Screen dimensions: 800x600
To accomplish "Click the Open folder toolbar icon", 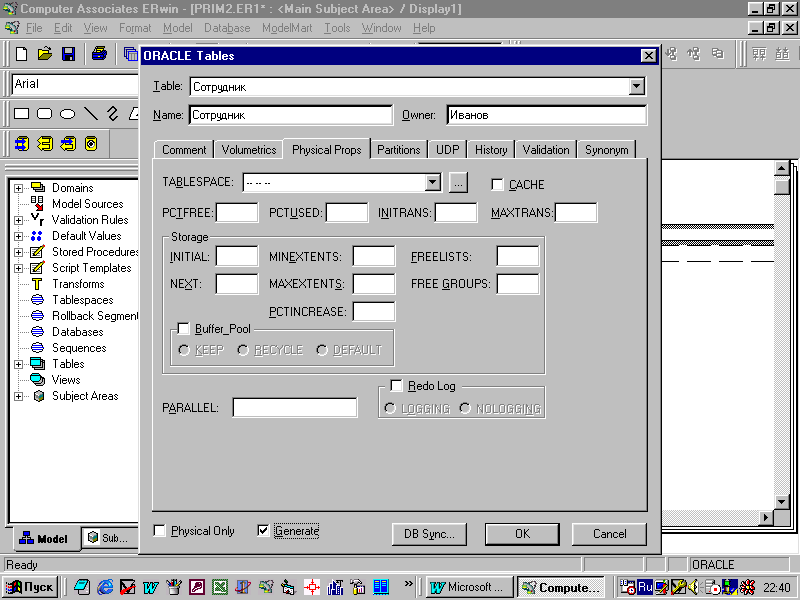I will pyautogui.click(x=45, y=54).
